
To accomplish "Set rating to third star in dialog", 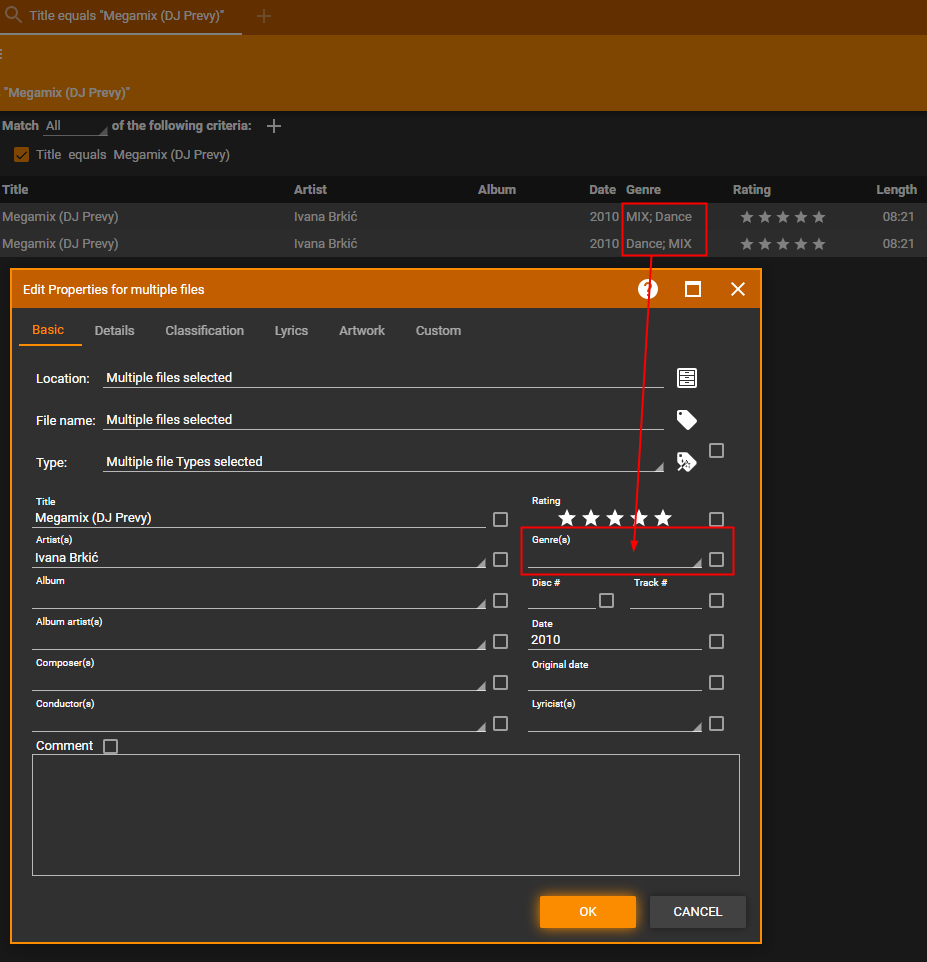I will point(615,518).
